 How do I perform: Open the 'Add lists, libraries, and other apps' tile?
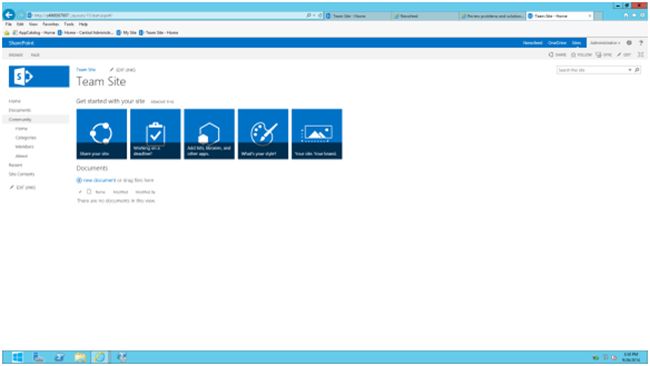pos(209,134)
